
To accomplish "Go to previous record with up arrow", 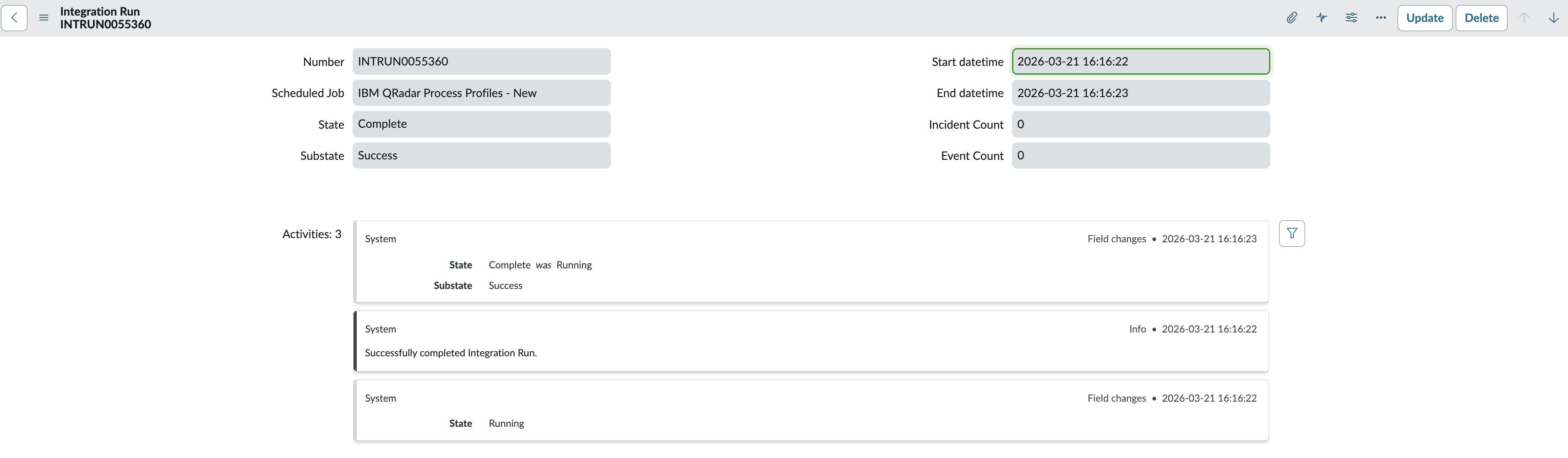I will coord(1524,18).
